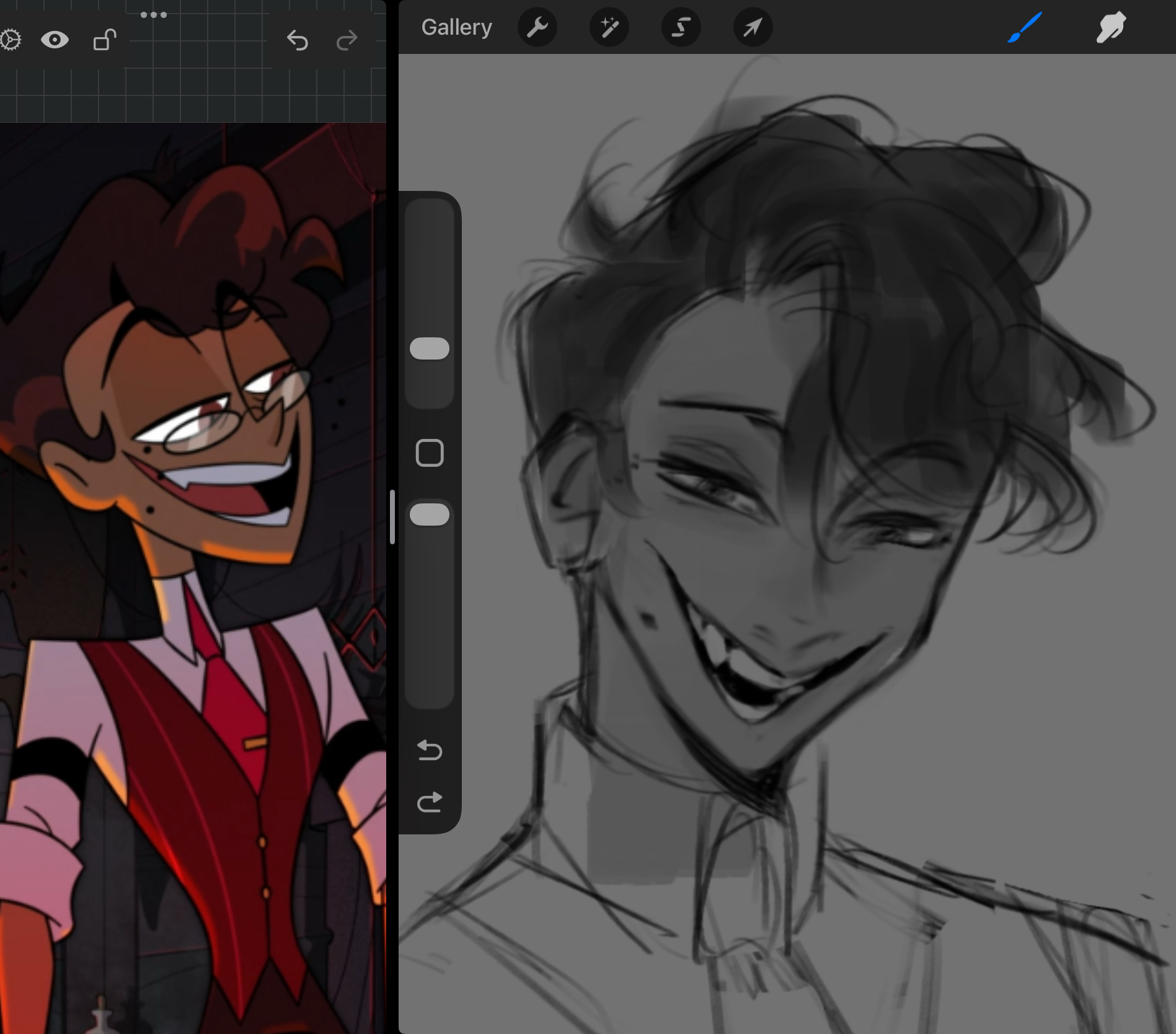Click undo arrow in the reference app toolbar
The image size is (1176, 1034).
coord(298,40)
